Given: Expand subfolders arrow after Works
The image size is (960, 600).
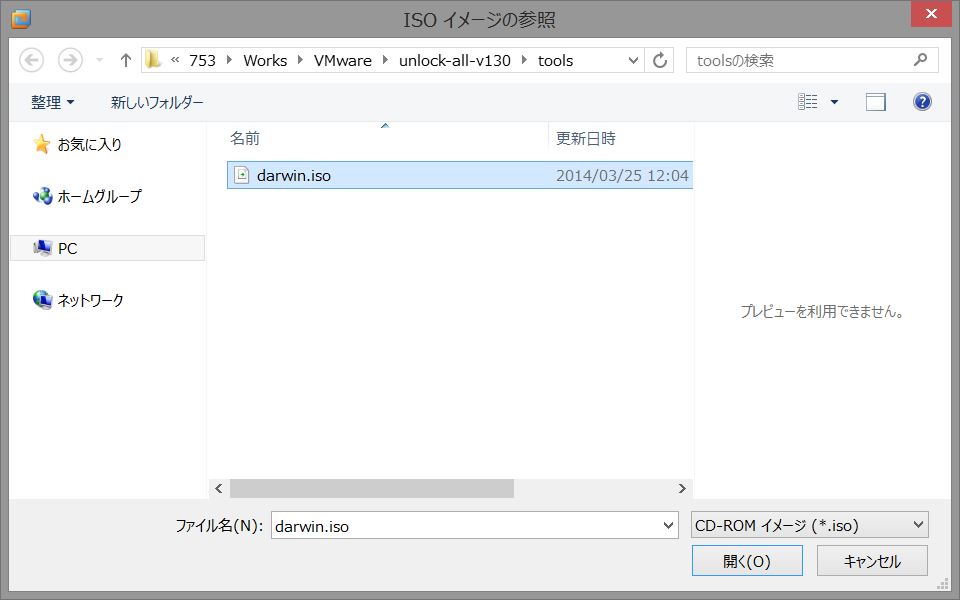Looking at the screenshot, I should tap(301, 60).
